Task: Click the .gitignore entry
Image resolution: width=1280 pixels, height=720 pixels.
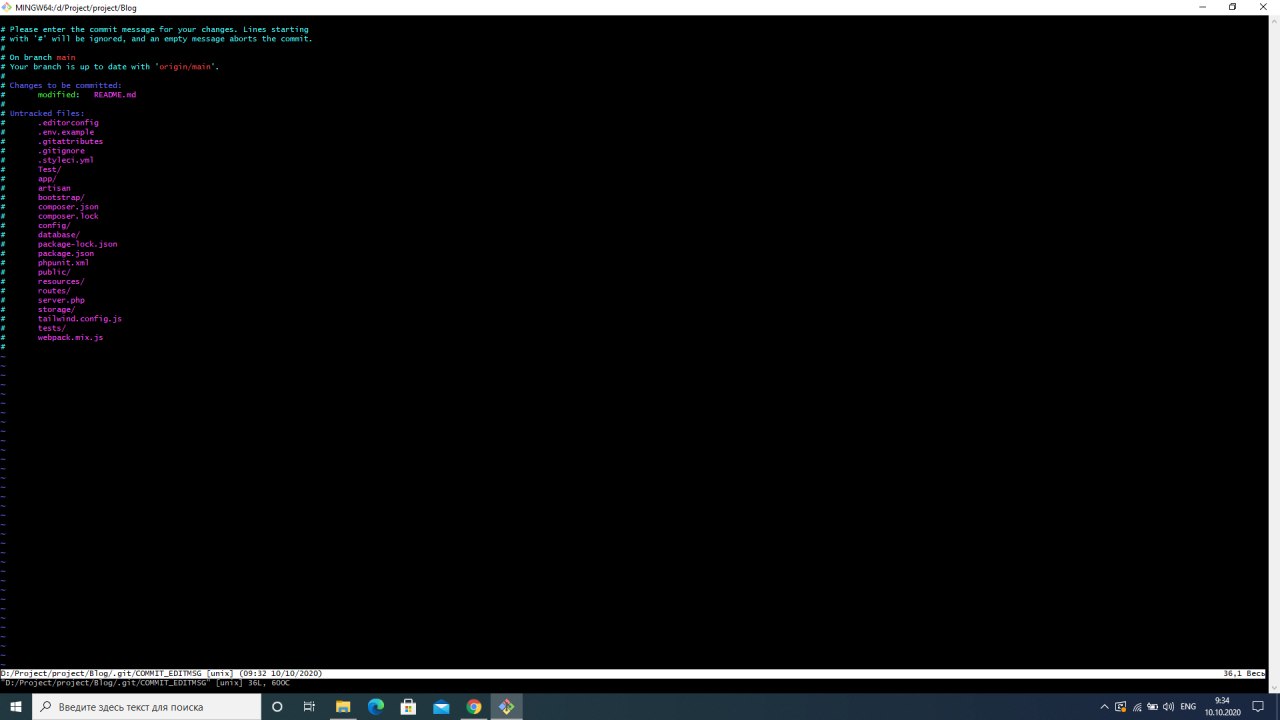Action: point(61,151)
